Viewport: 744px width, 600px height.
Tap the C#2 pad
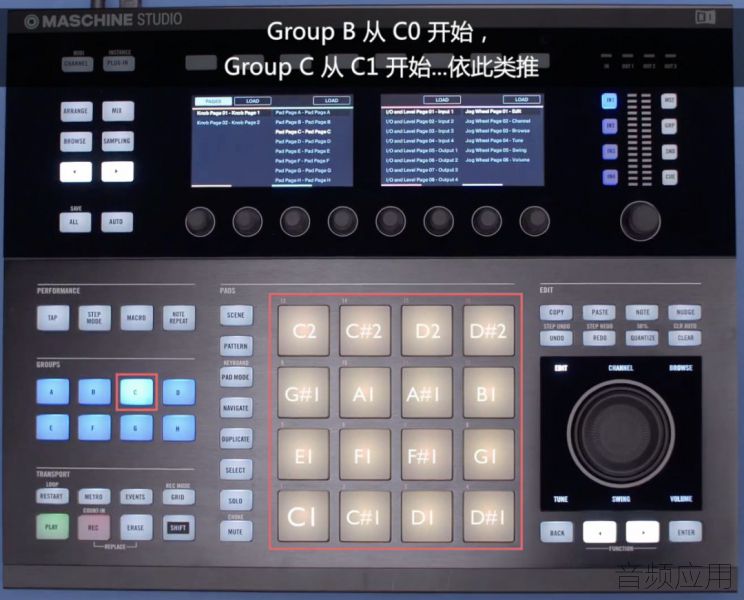pos(365,331)
